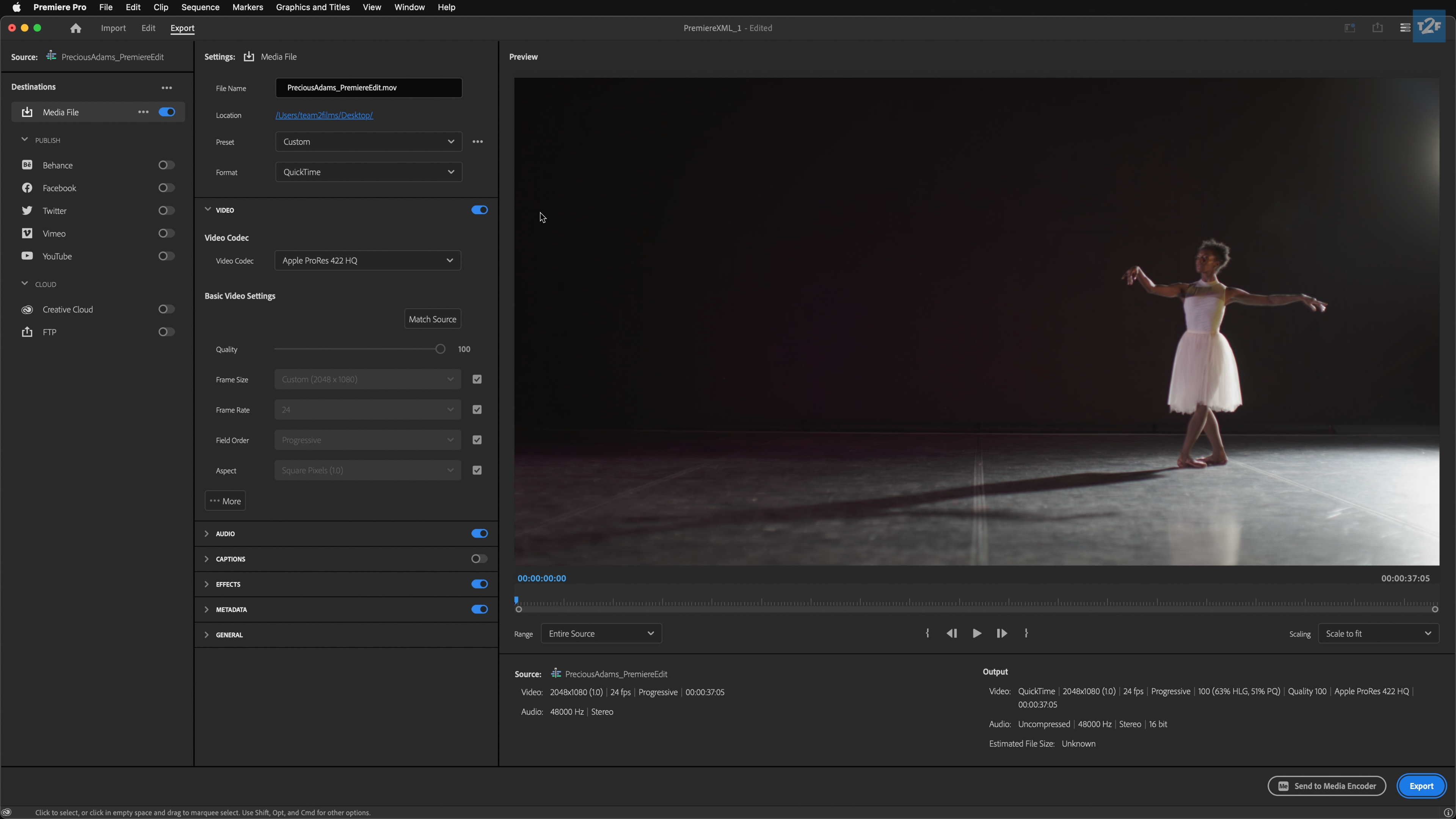Set in point with bracket icon
Screen dimensions: 1456x819
927,634
